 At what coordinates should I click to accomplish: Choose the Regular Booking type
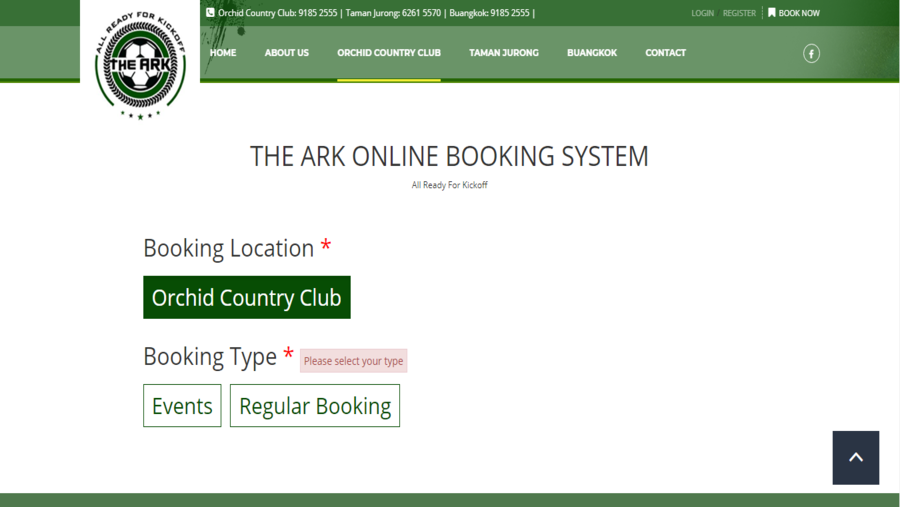click(x=315, y=406)
